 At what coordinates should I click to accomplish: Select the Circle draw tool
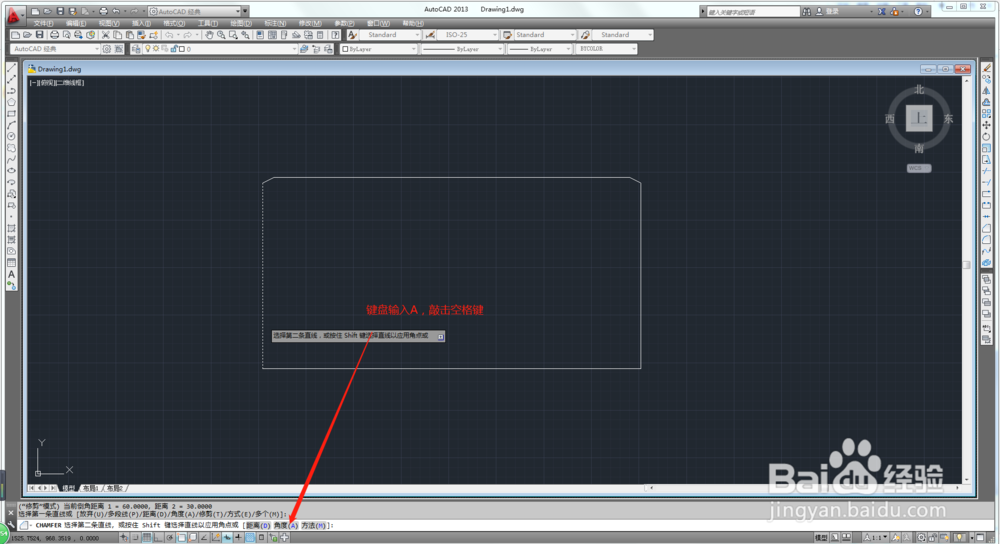(11, 136)
